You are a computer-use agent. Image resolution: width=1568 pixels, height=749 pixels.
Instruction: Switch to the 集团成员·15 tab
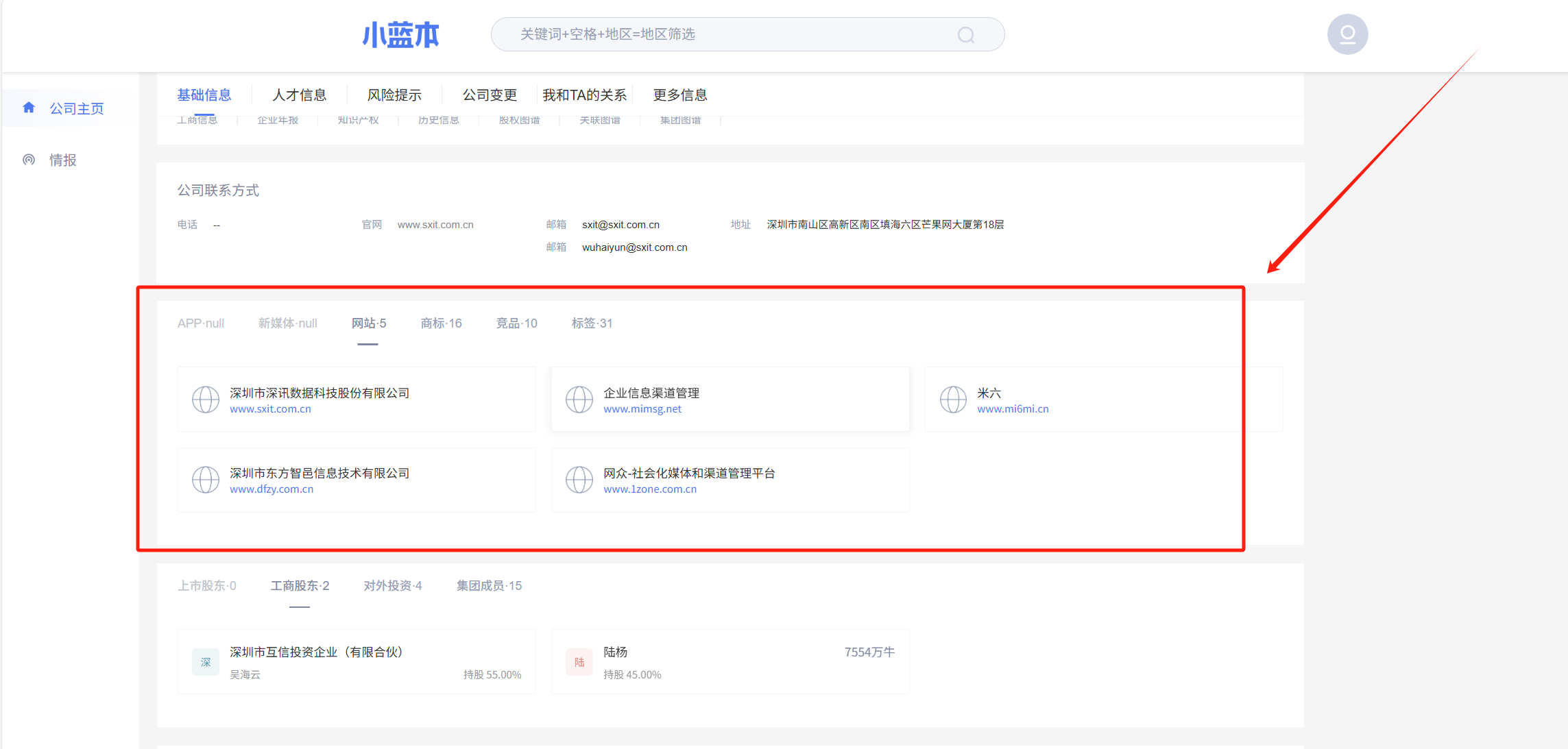click(x=490, y=586)
